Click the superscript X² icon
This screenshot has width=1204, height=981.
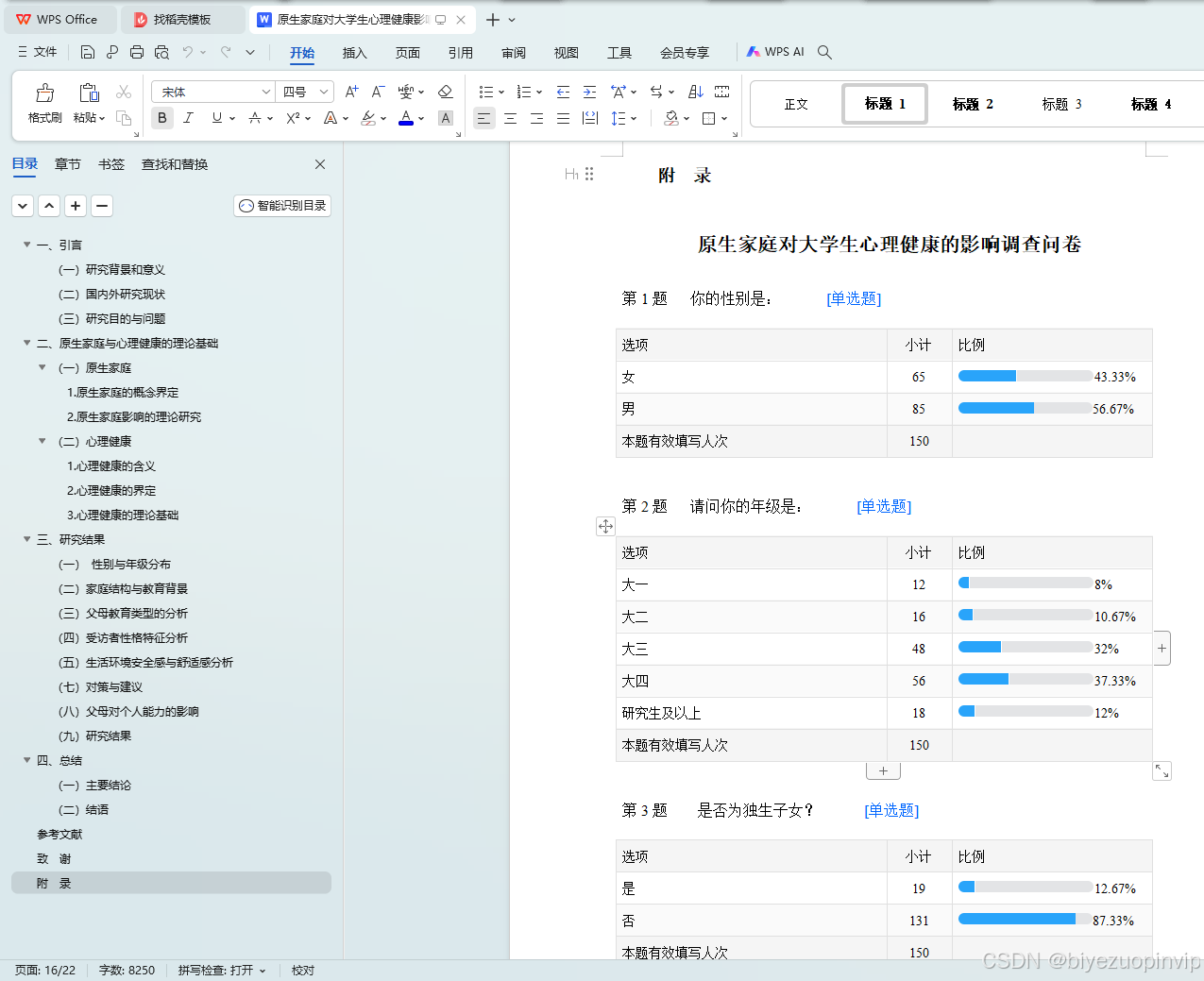(x=293, y=118)
